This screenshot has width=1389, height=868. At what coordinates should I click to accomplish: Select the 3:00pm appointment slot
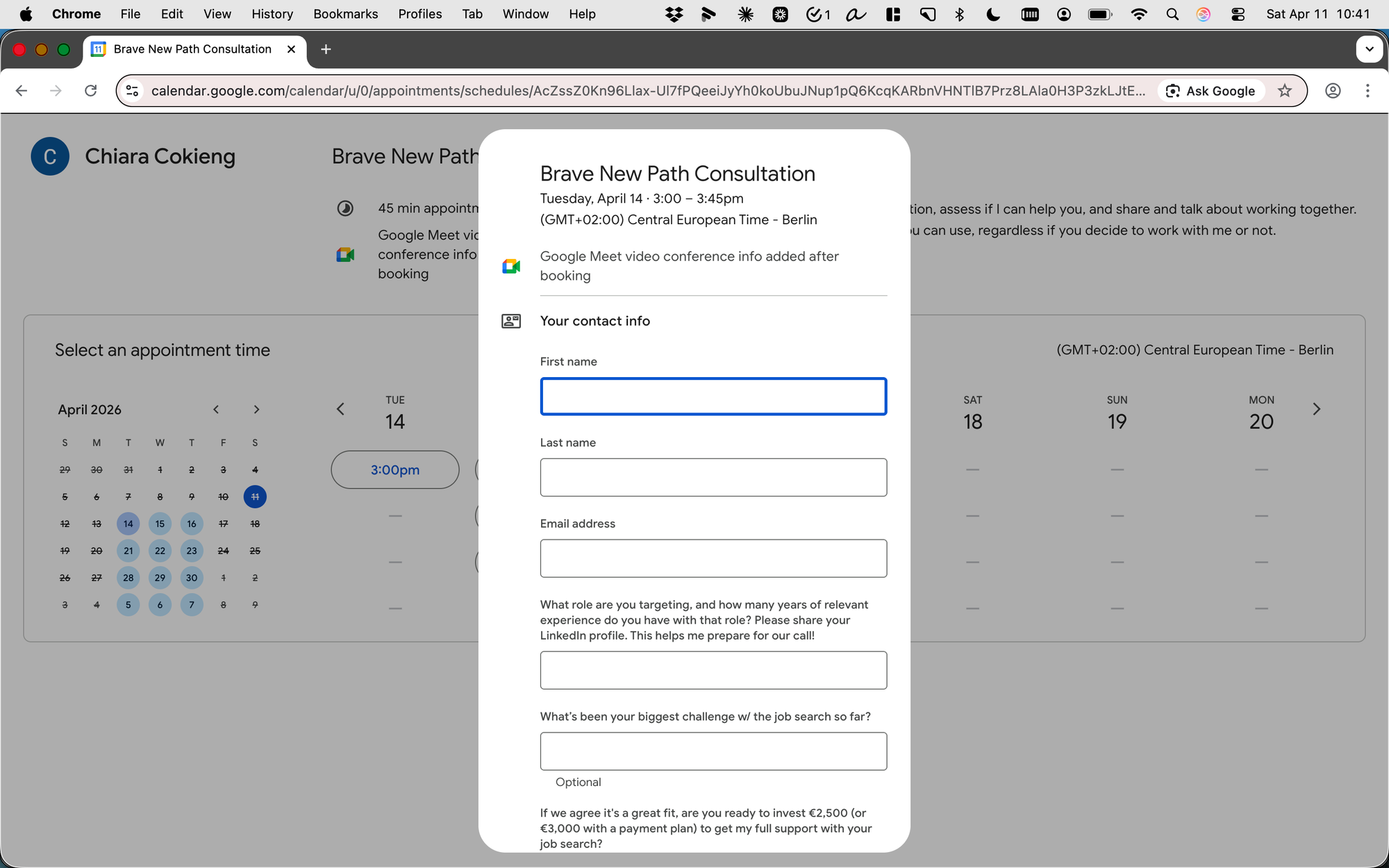[394, 470]
